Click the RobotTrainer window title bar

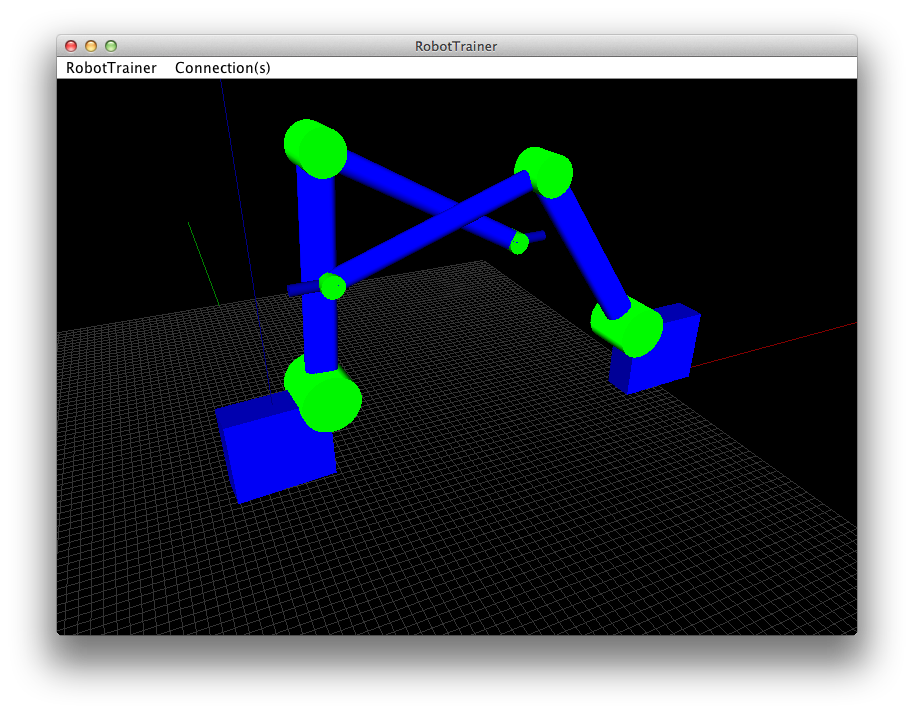[456, 46]
